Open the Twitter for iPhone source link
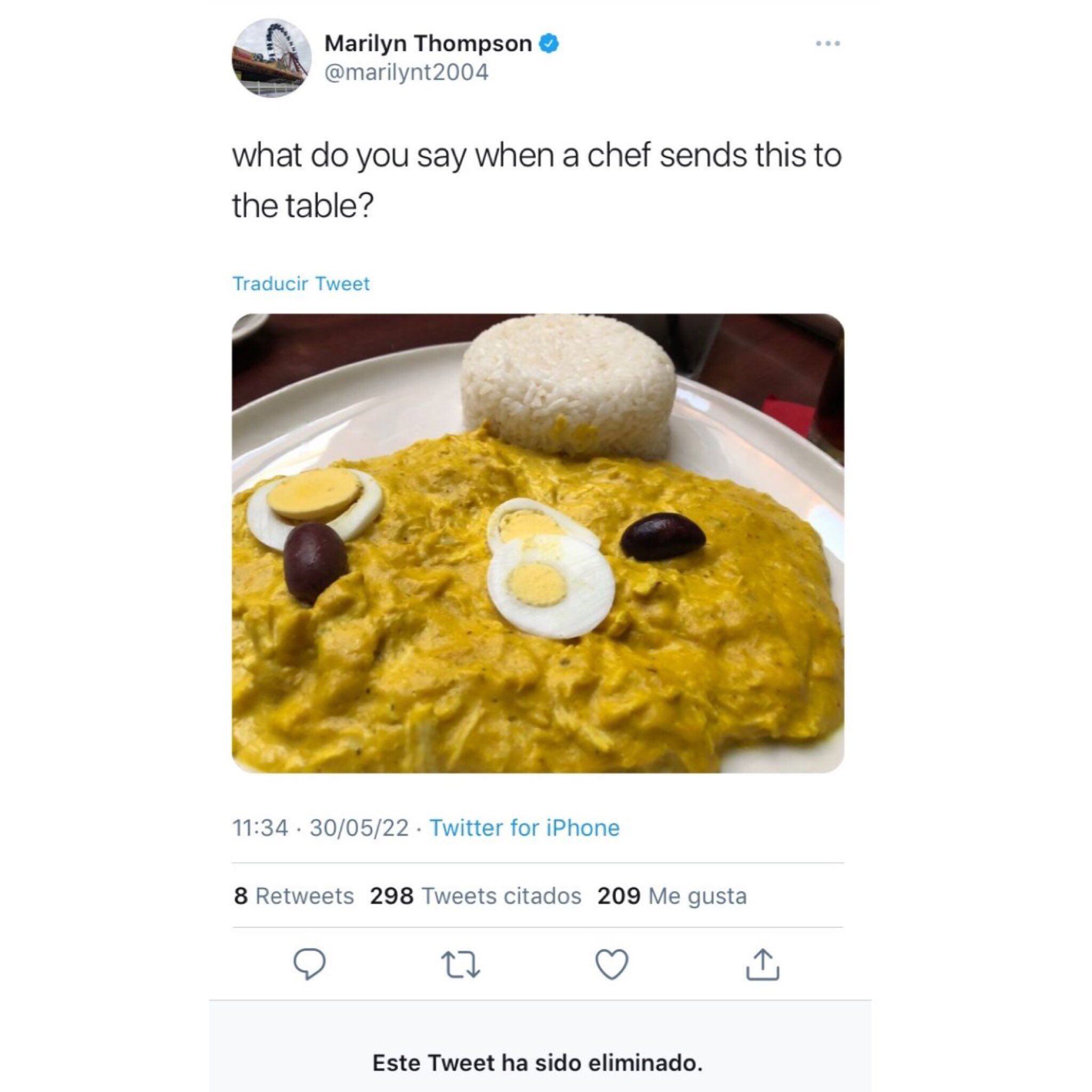1092x1092 pixels. [x=525, y=827]
